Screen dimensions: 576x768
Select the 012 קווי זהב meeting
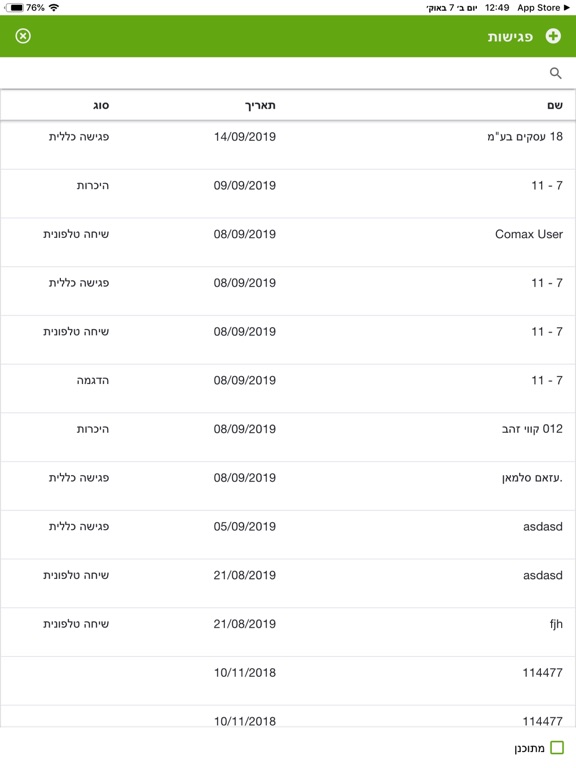coord(288,437)
